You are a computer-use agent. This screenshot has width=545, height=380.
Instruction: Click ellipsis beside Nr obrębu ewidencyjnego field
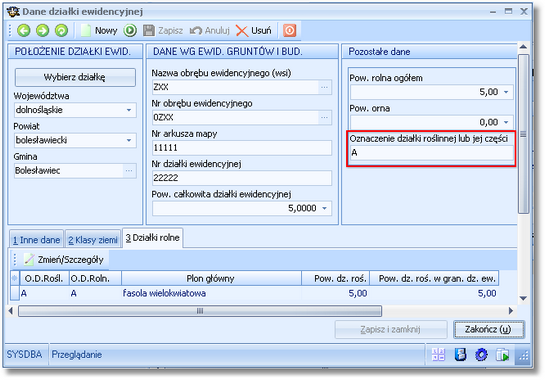[324, 118]
